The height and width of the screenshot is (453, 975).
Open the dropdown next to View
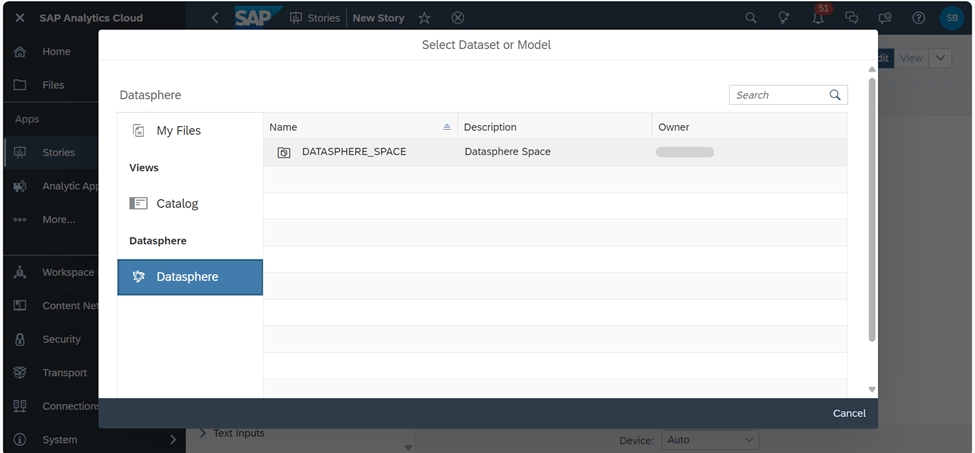coord(940,58)
